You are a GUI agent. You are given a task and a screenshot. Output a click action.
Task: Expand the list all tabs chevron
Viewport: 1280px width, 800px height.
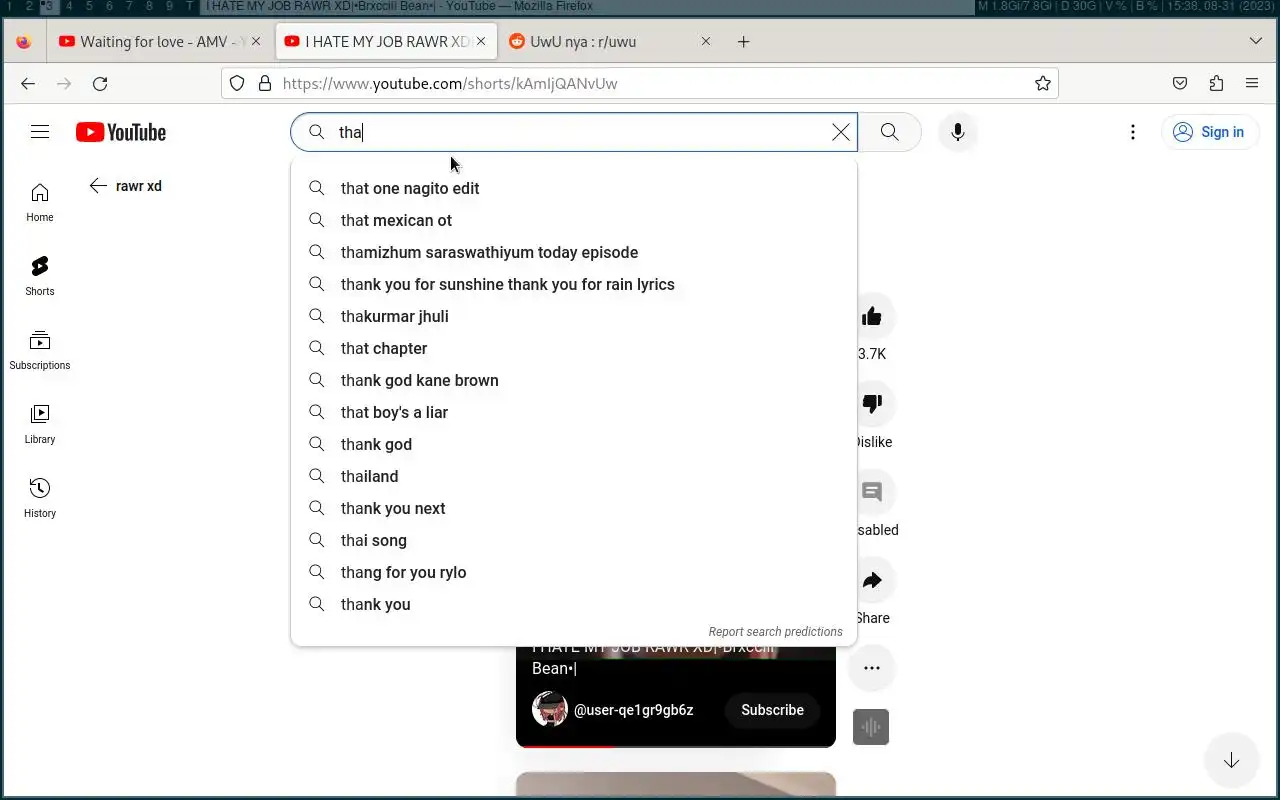click(1256, 42)
